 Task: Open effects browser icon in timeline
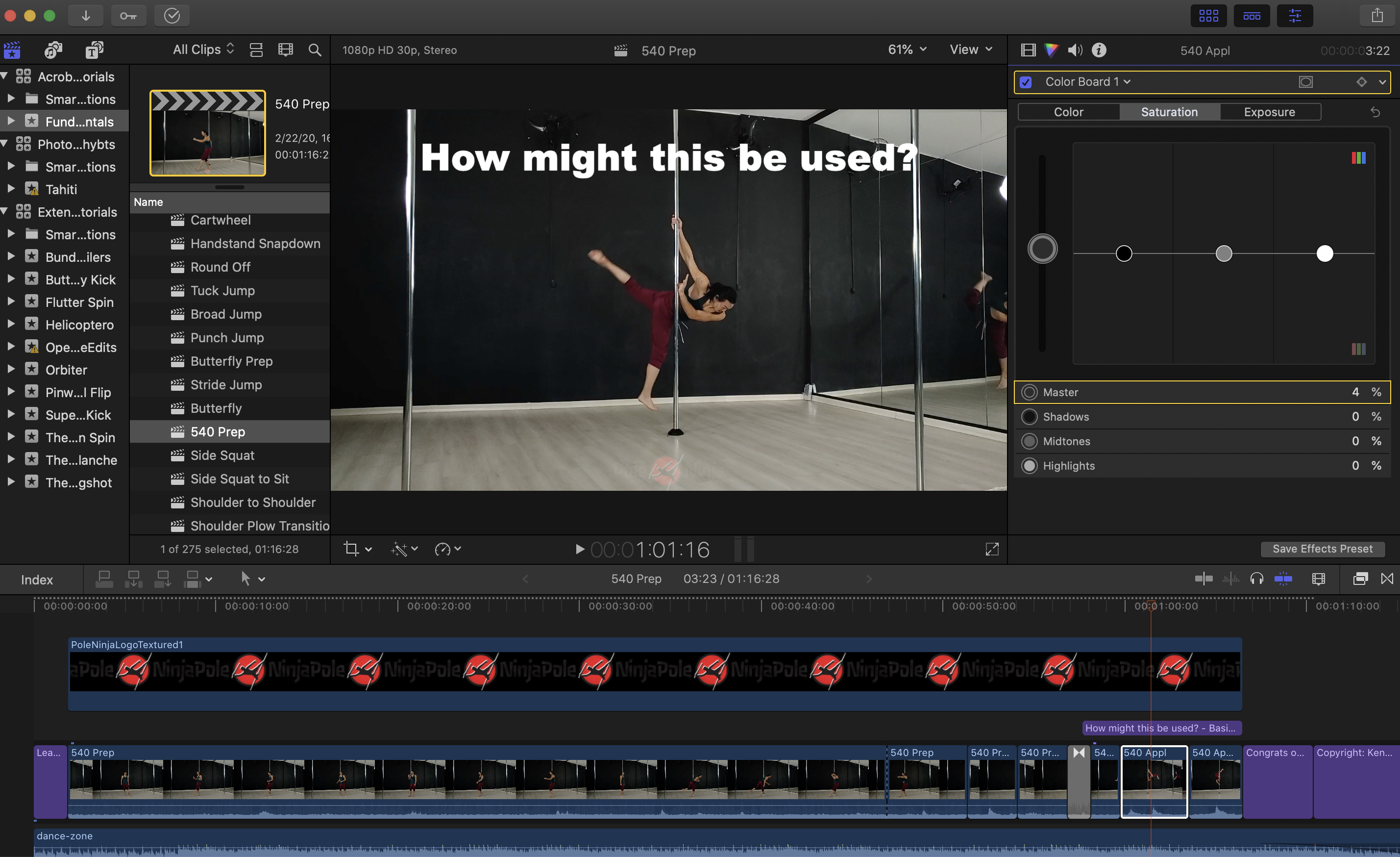[x=1360, y=579]
